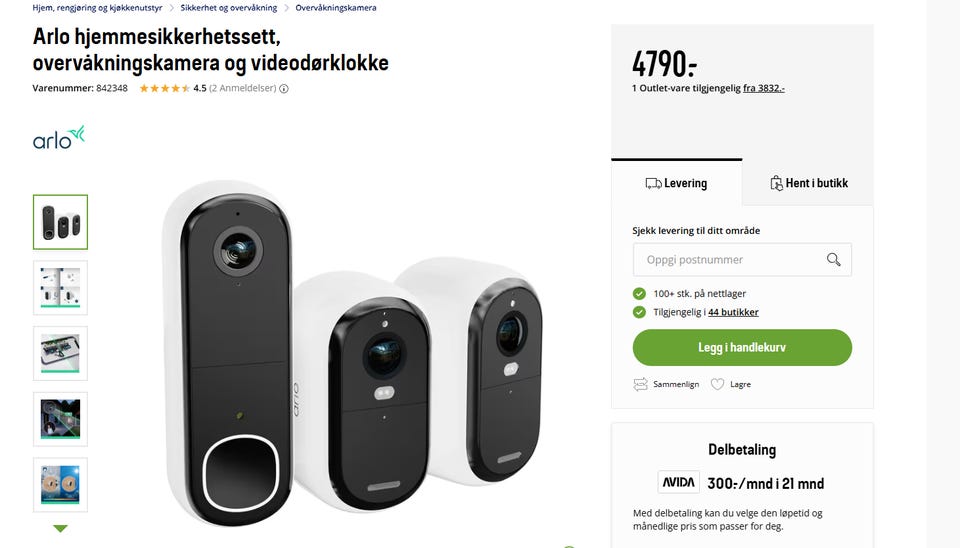Click the Sammenlign compare icon

(x=640, y=385)
